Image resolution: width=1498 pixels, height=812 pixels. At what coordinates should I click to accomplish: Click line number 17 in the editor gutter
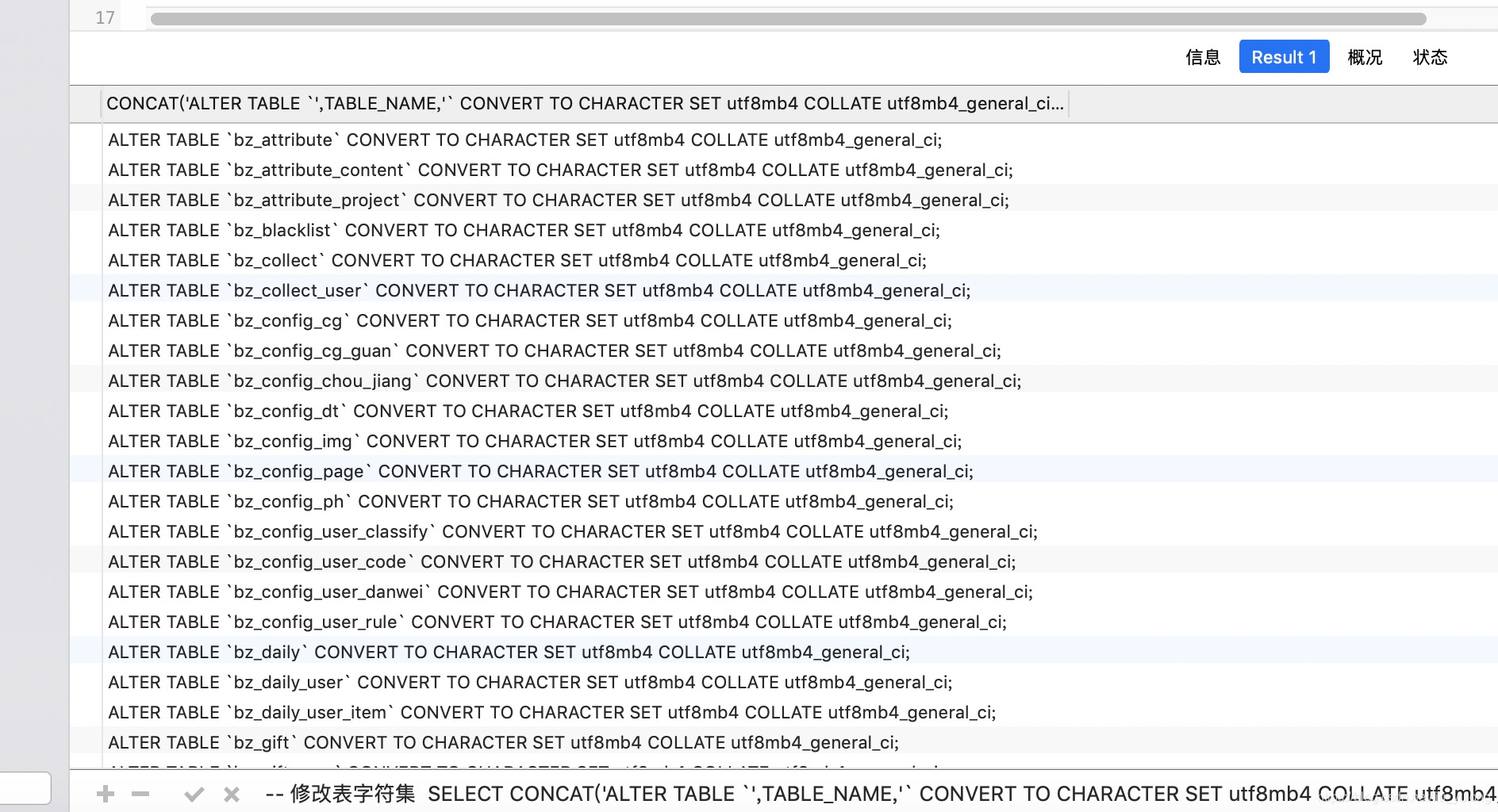(x=105, y=17)
